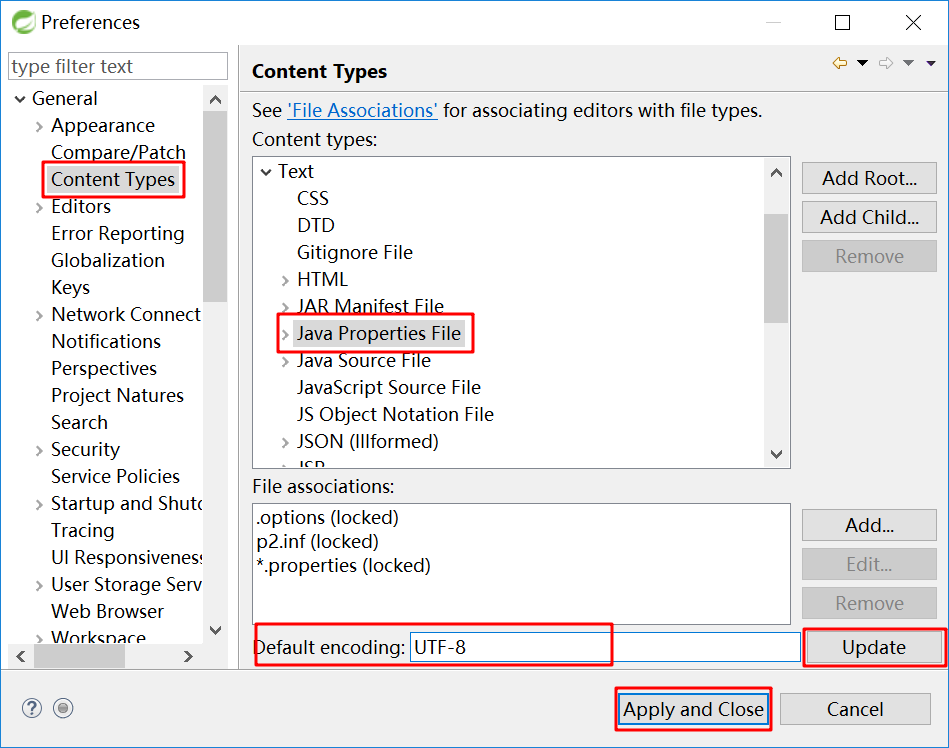This screenshot has height=748, width=949.
Task: Click content types list scroll up arrow
Action: coord(777,173)
